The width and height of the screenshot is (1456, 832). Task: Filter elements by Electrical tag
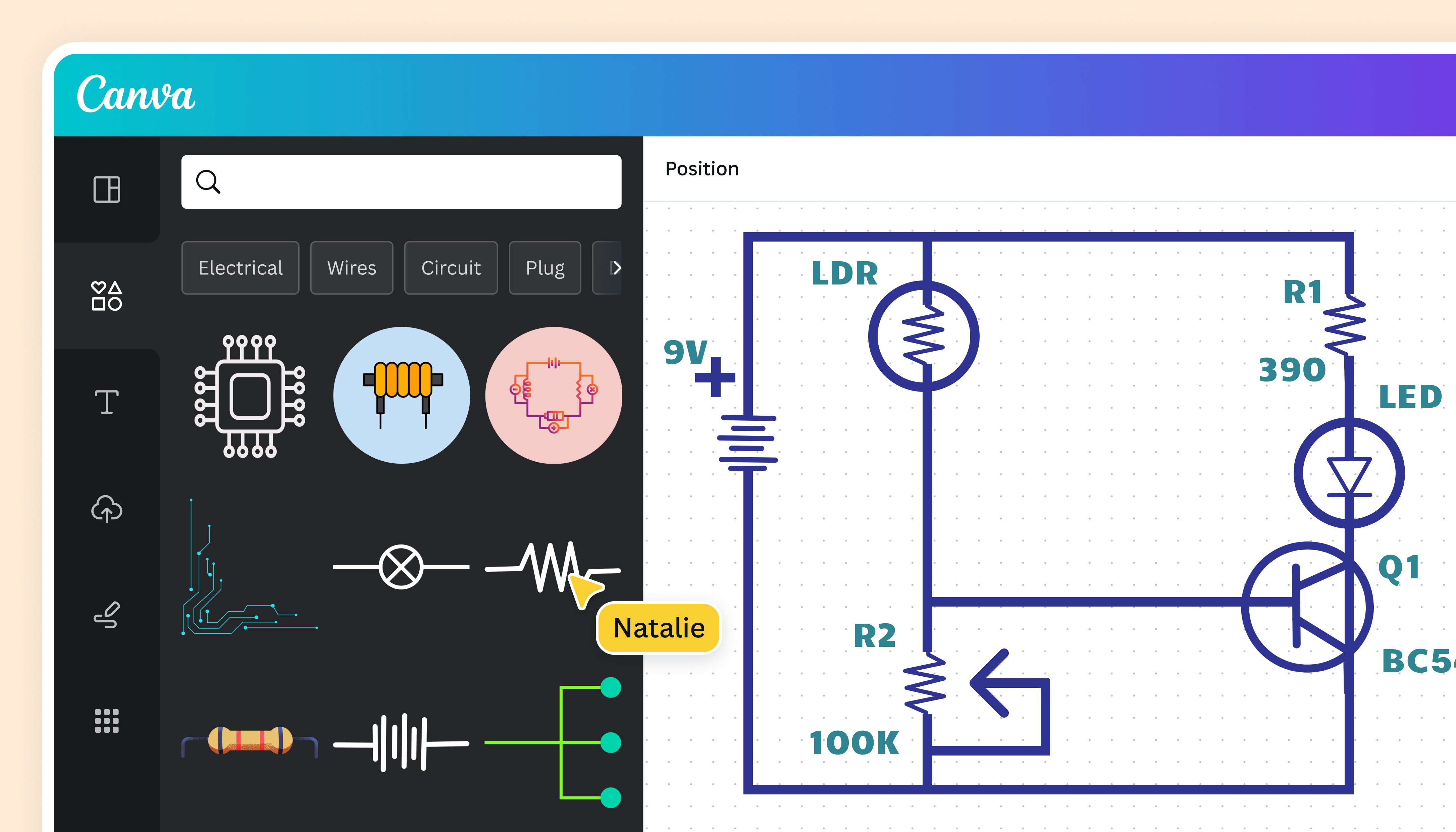pos(240,268)
